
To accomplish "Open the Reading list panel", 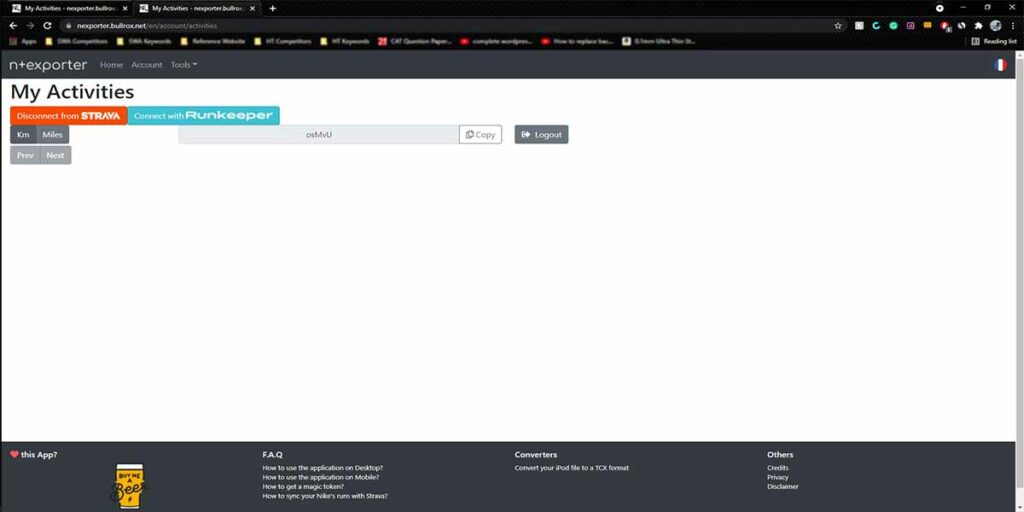I will click(x=994, y=41).
